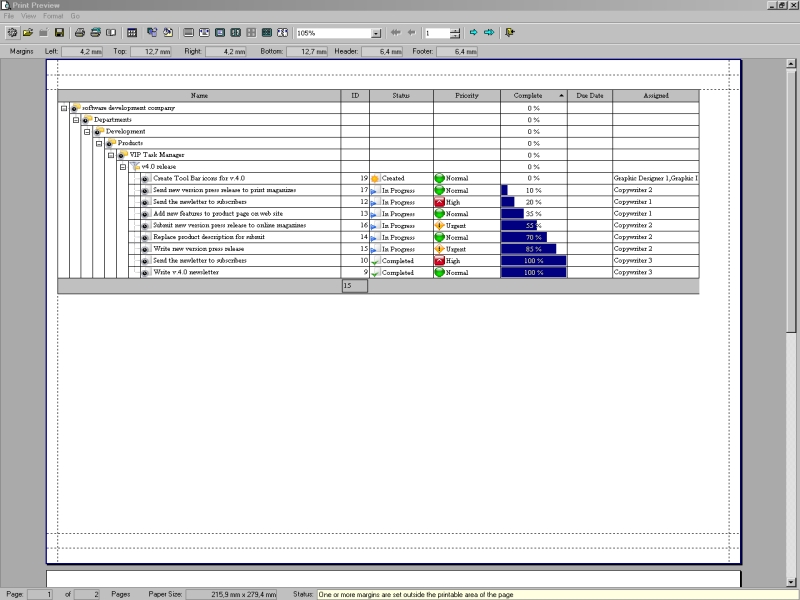Set zoom to 100 percent view icon
This screenshot has height=600, width=800.
[x=188, y=33]
